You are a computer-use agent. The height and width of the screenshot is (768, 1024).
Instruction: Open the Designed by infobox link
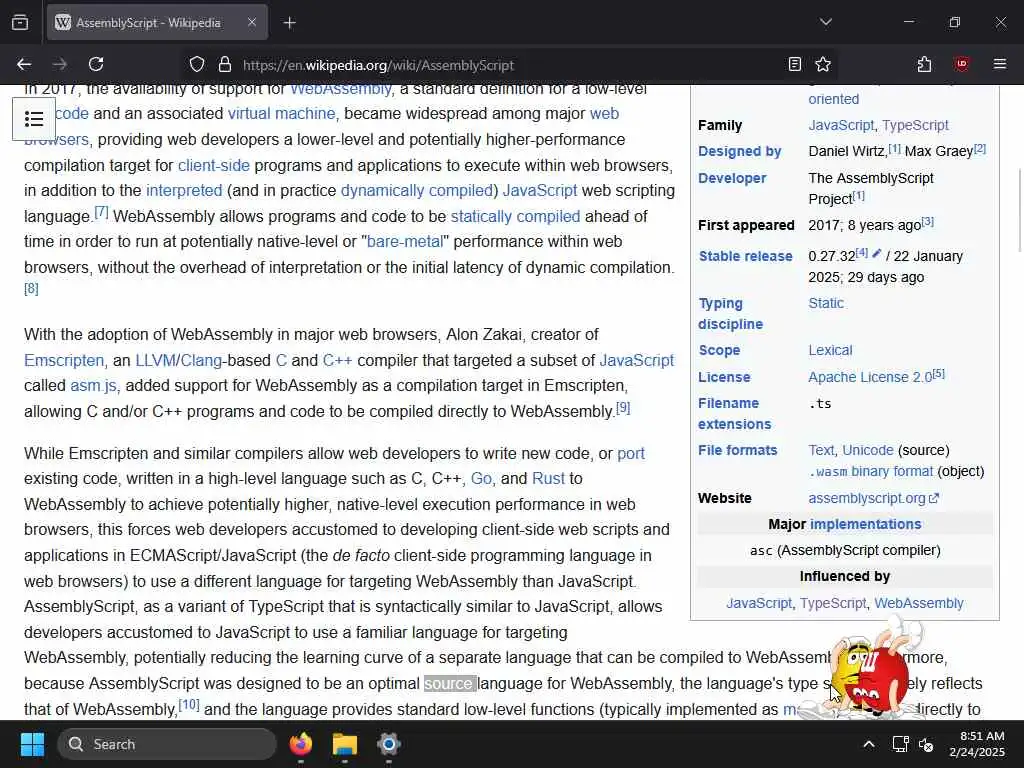click(x=739, y=152)
